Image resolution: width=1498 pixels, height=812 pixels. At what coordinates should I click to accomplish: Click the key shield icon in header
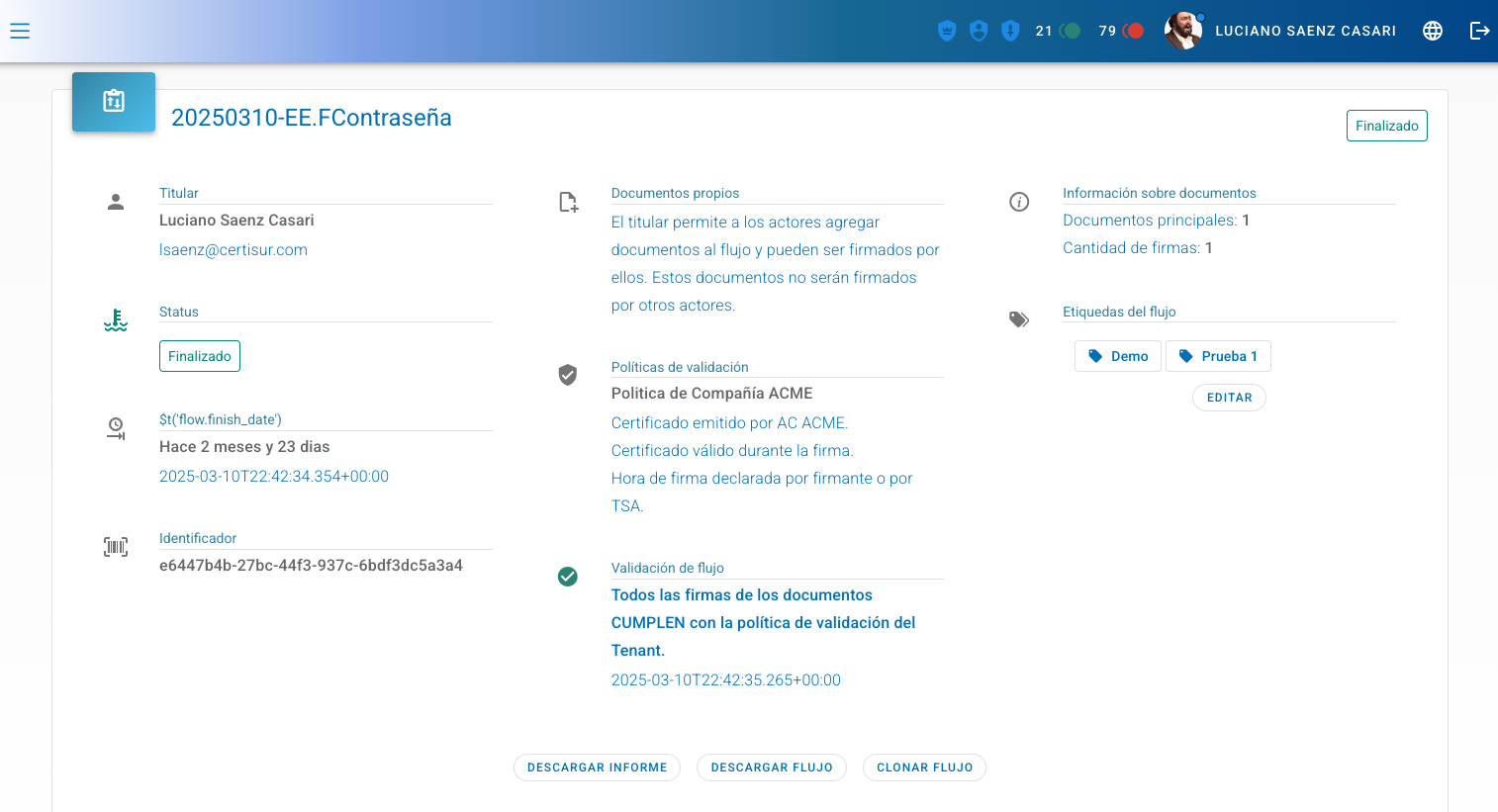pyautogui.click(x=1010, y=31)
